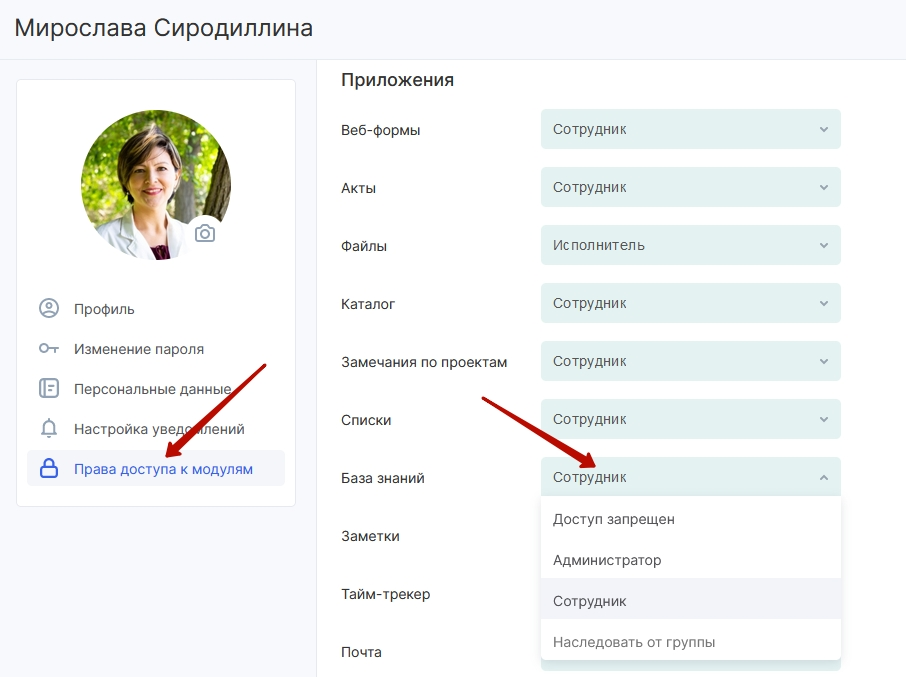The width and height of the screenshot is (906, 677).
Task: Click chevron arrow in Веб-формы dropdown
Action: [x=824, y=129]
